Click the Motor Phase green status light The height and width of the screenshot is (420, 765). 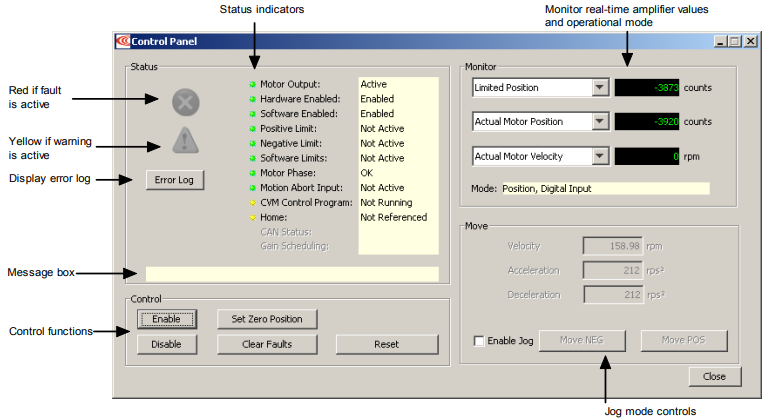pyautogui.click(x=253, y=173)
